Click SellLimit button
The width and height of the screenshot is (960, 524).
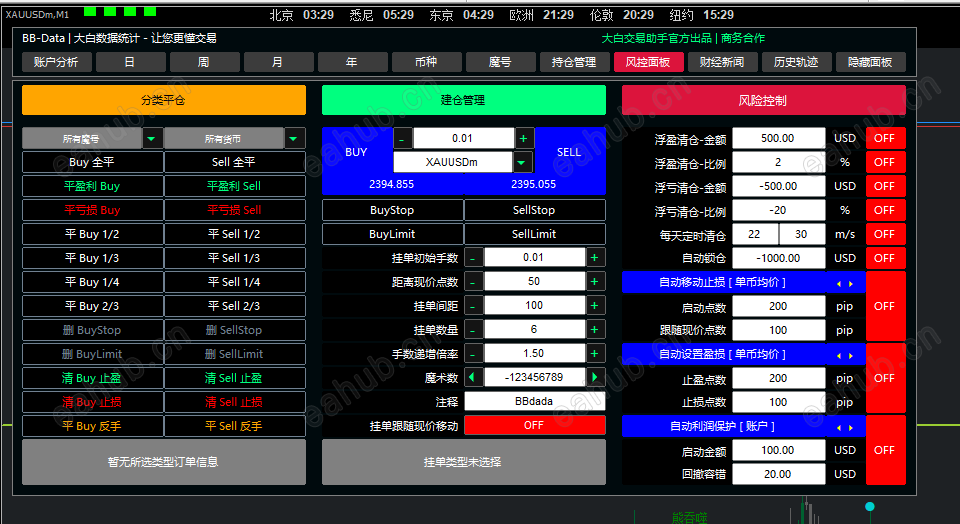[534, 234]
